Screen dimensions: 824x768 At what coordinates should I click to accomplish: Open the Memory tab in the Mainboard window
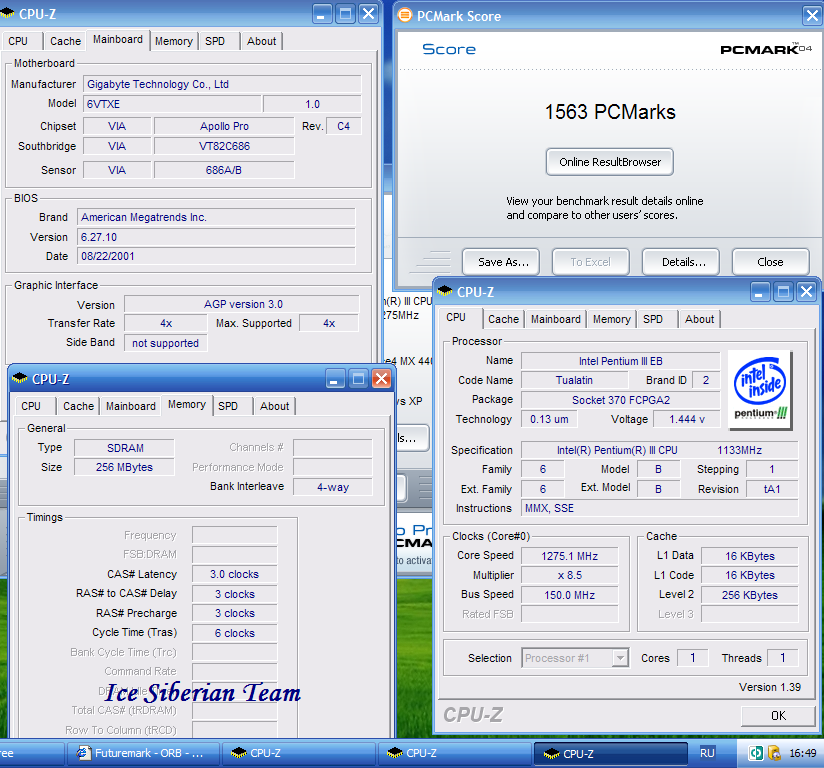[174, 41]
